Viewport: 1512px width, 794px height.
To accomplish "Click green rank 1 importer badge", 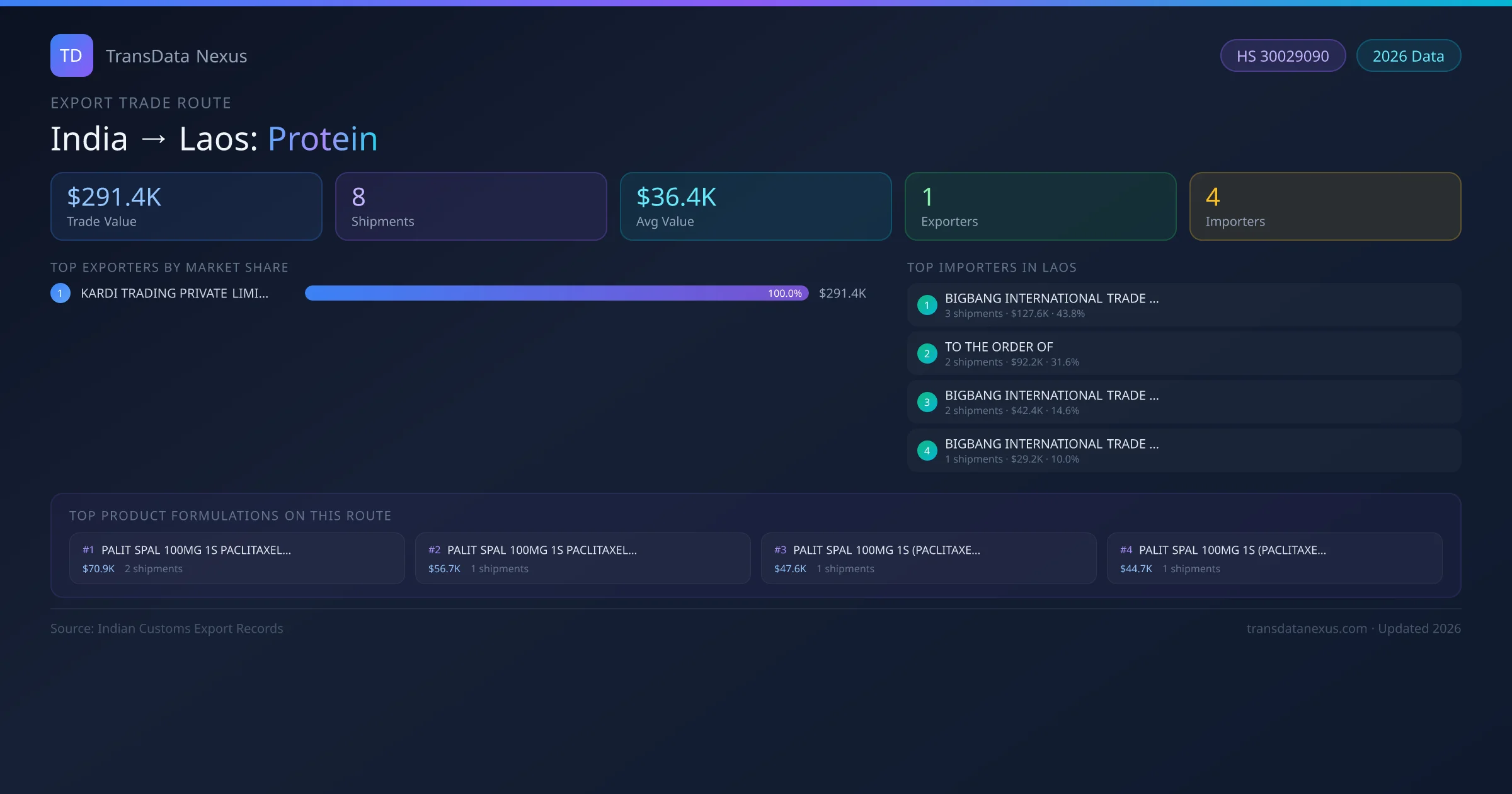I will click(927, 305).
